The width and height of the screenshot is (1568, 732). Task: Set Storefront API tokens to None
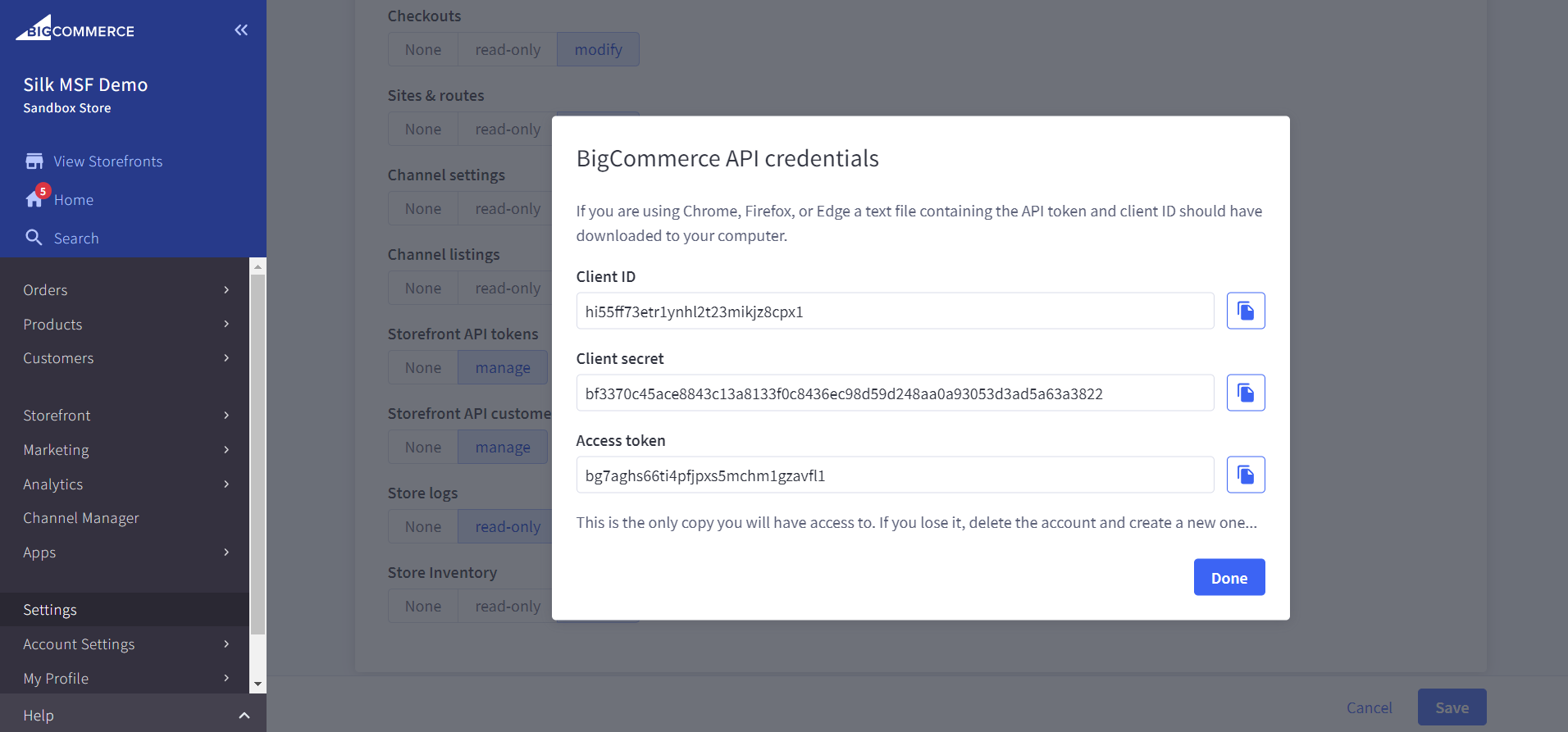tap(423, 367)
